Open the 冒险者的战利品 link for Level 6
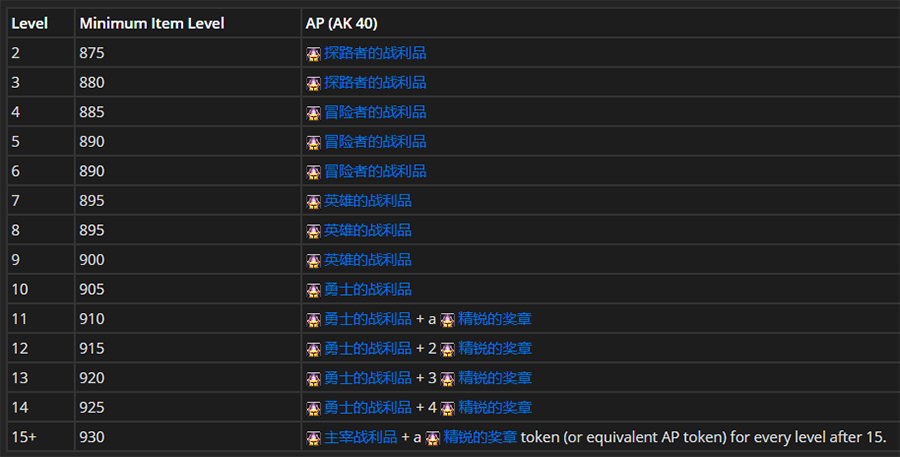Image resolution: width=900 pixels, height=457 pixels. (x=375, y=171)
